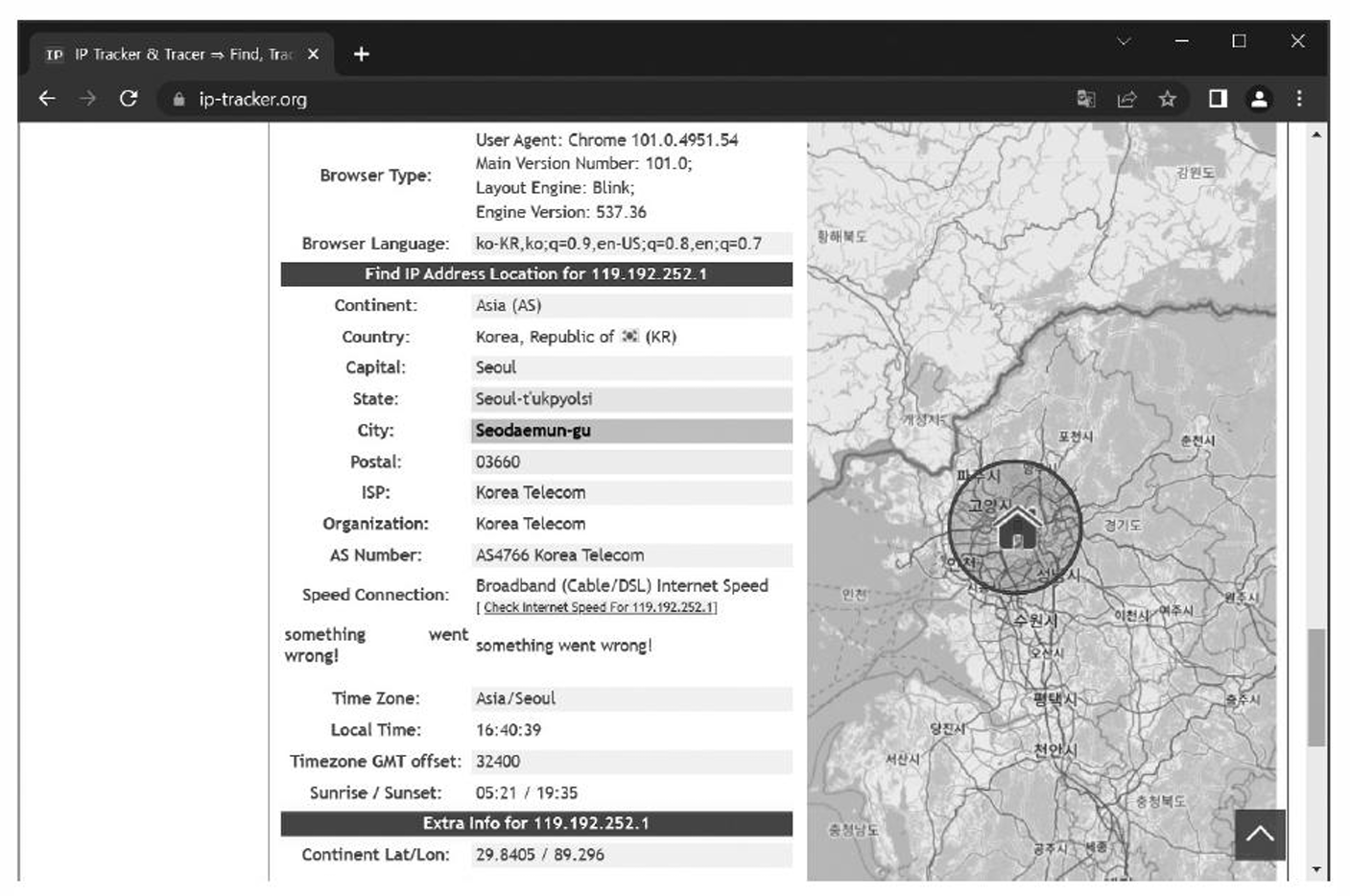Click the scroll-to-top arrow button
This screenshot has width=1350, height=896.
pyautogui.click(x=1260, y=835)
